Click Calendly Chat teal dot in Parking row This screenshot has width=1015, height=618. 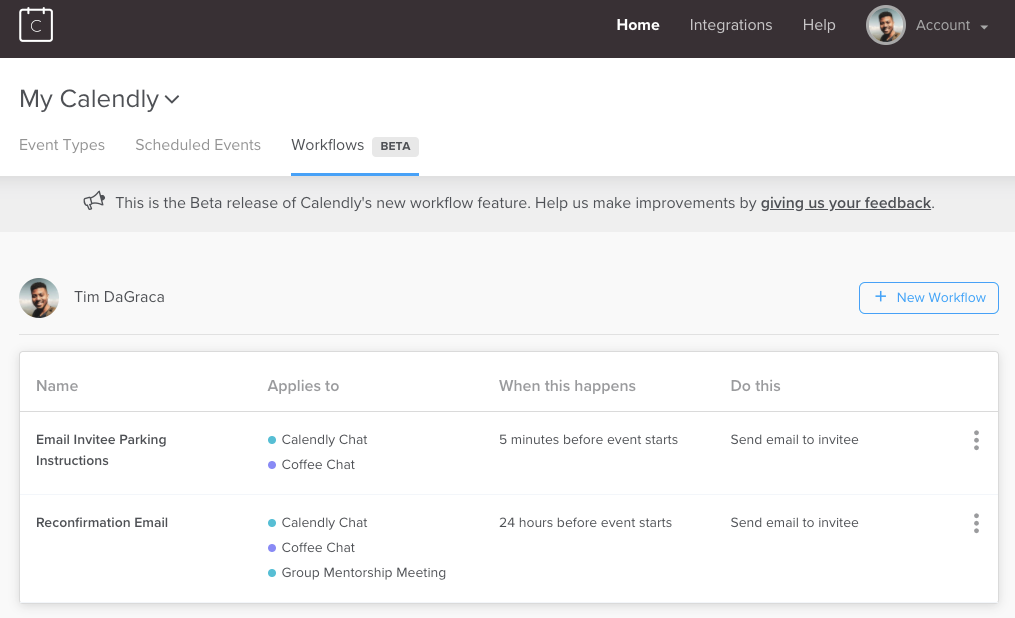click(x=272, y=440)
